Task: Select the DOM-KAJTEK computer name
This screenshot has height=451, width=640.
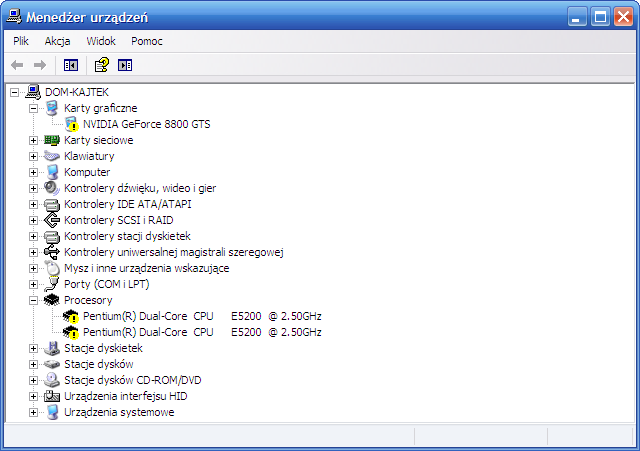Action: pos(77,92)
